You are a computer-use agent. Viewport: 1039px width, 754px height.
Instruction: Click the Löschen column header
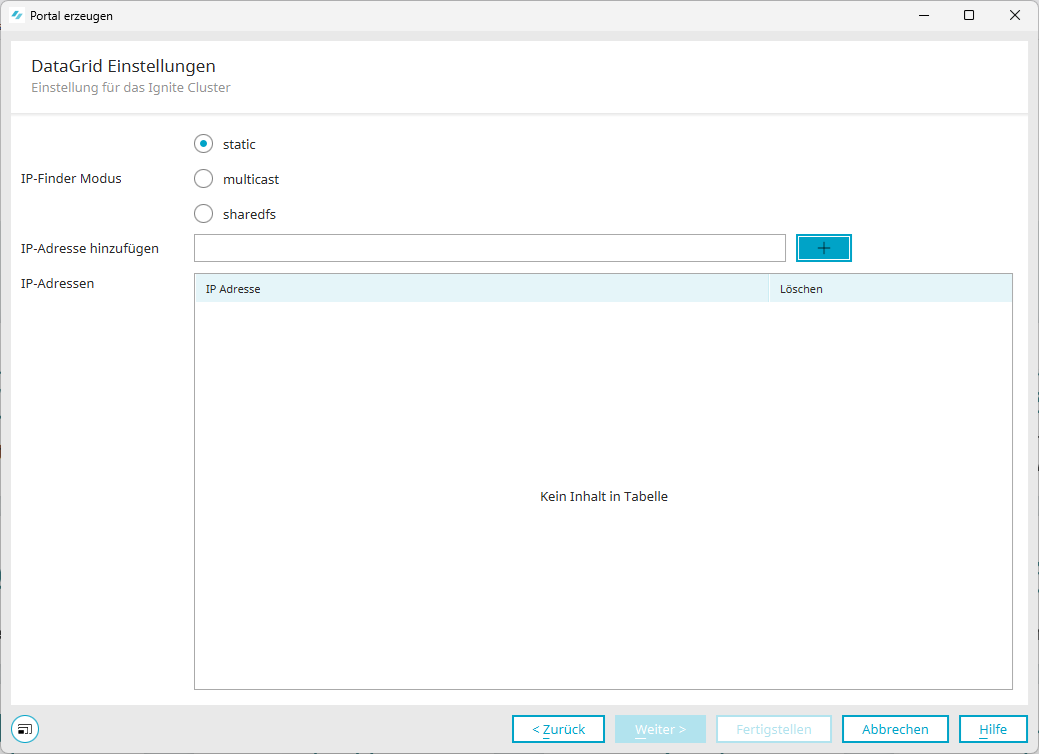click(889, 289)
